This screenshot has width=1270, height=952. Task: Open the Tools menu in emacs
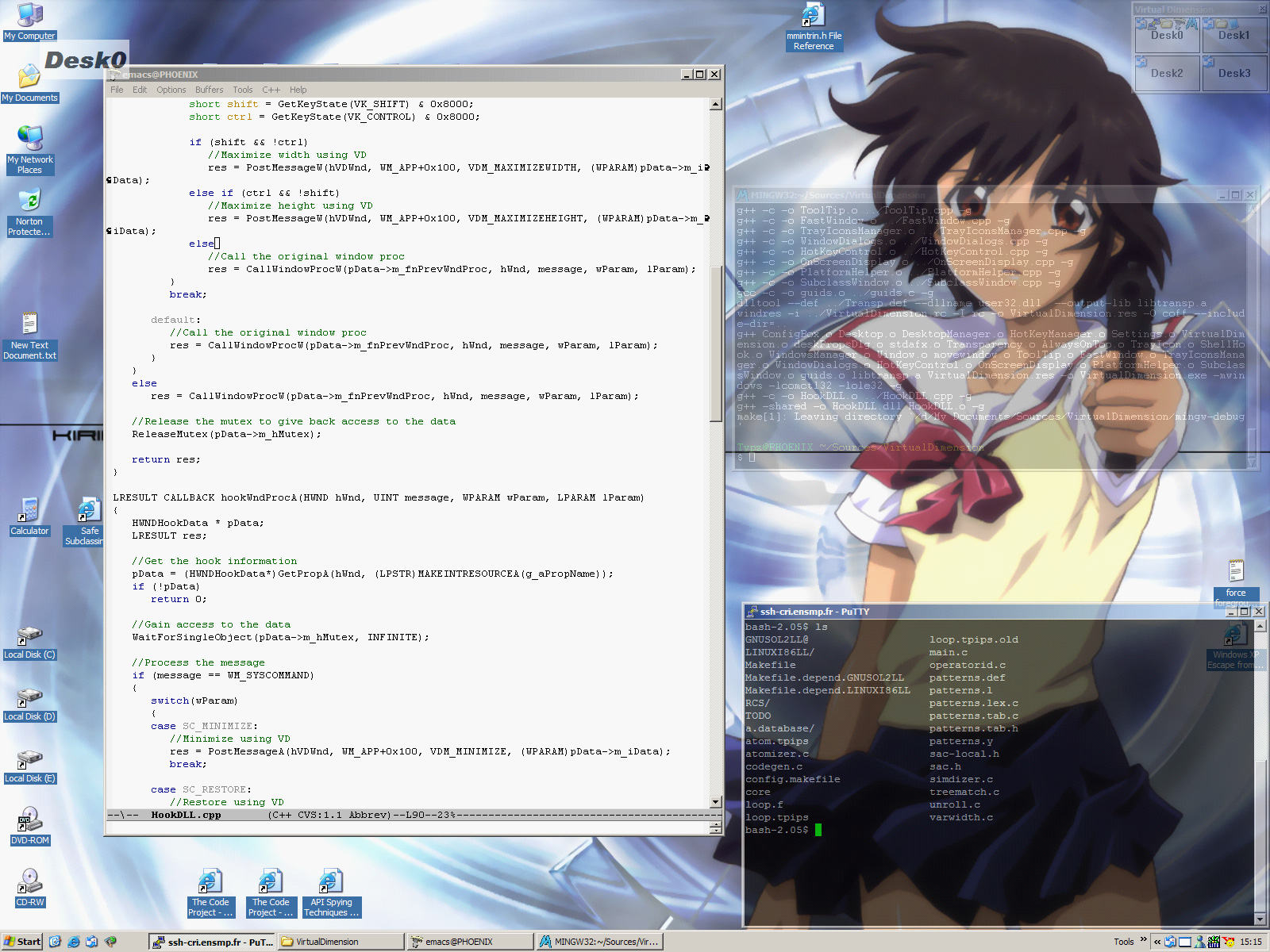242,90
